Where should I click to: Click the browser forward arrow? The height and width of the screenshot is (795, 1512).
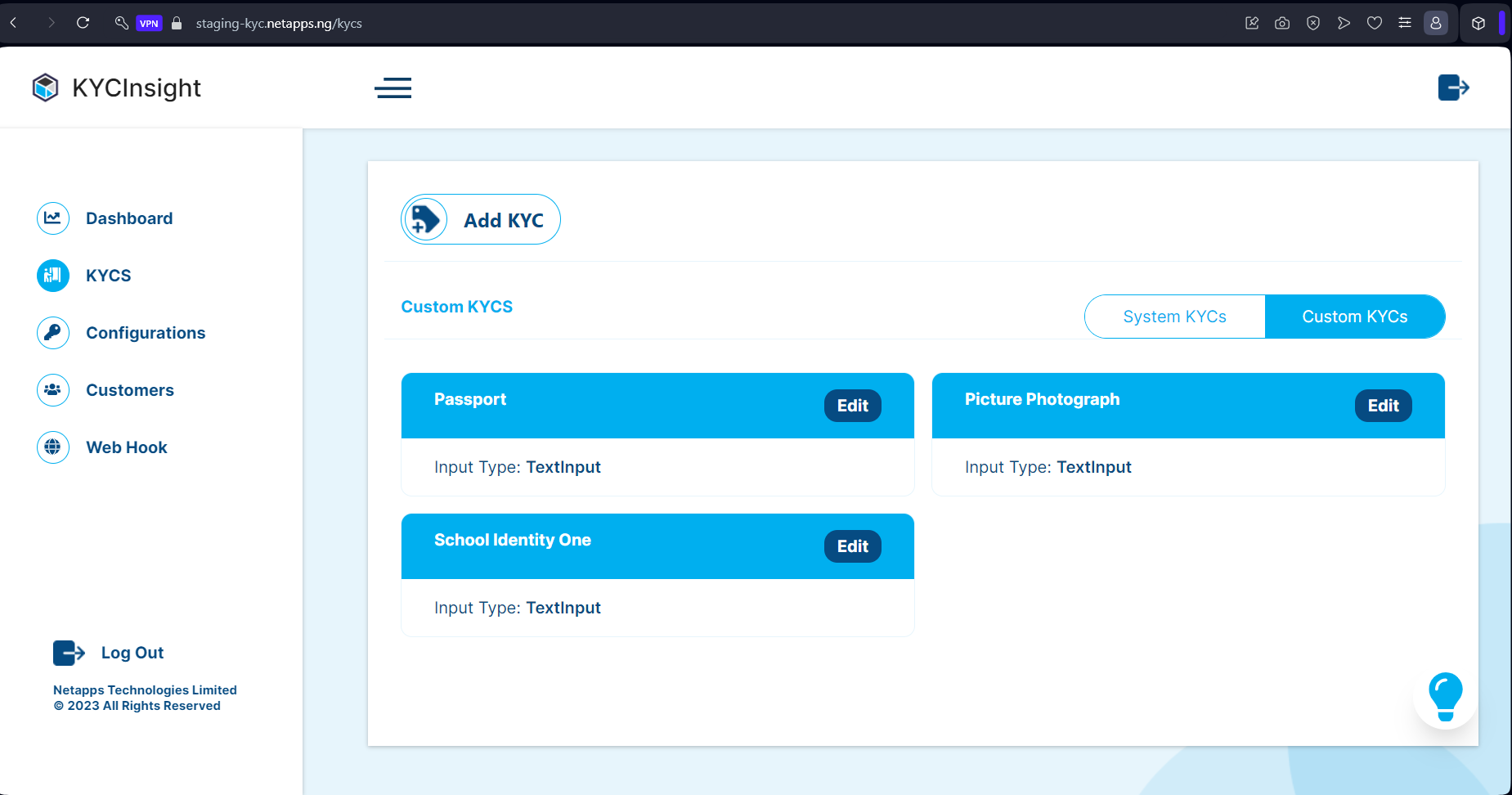click(52, 23)
